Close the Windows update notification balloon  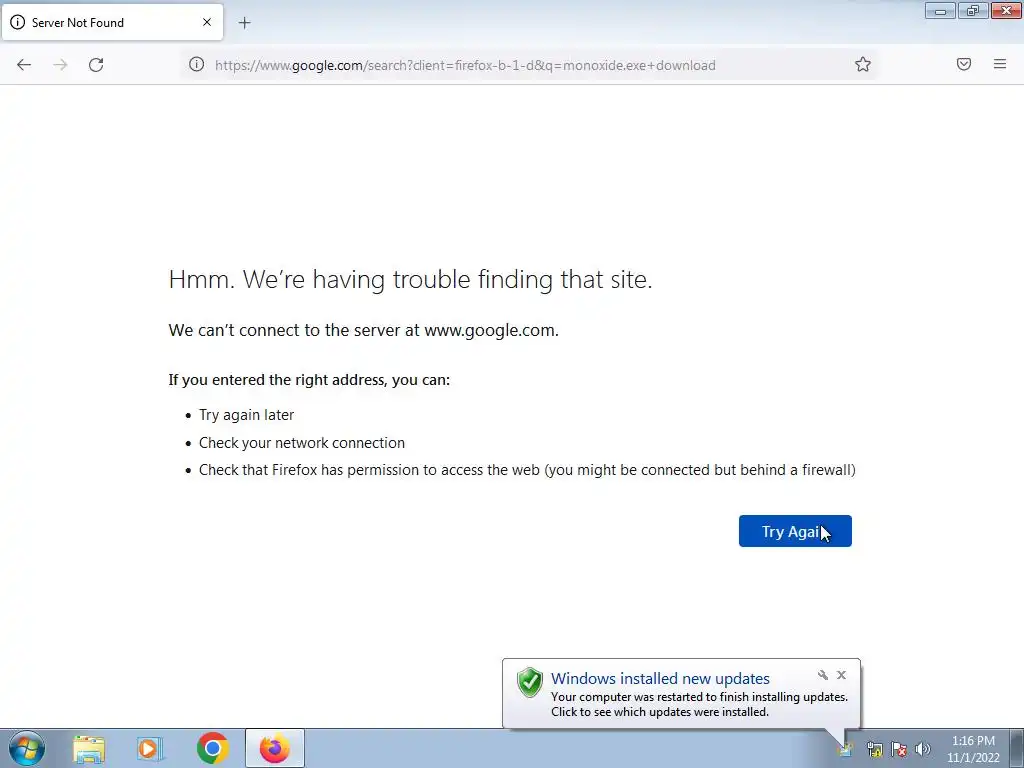(x=841, y=675)
